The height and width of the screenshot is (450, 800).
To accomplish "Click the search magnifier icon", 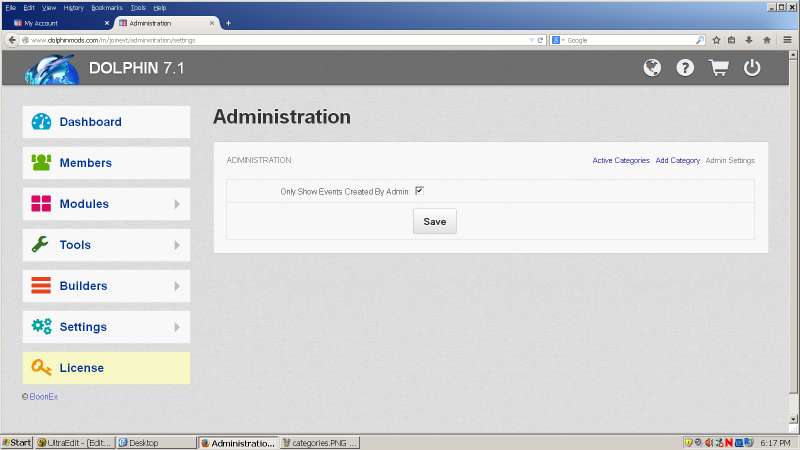I will (x=699, y=40).
